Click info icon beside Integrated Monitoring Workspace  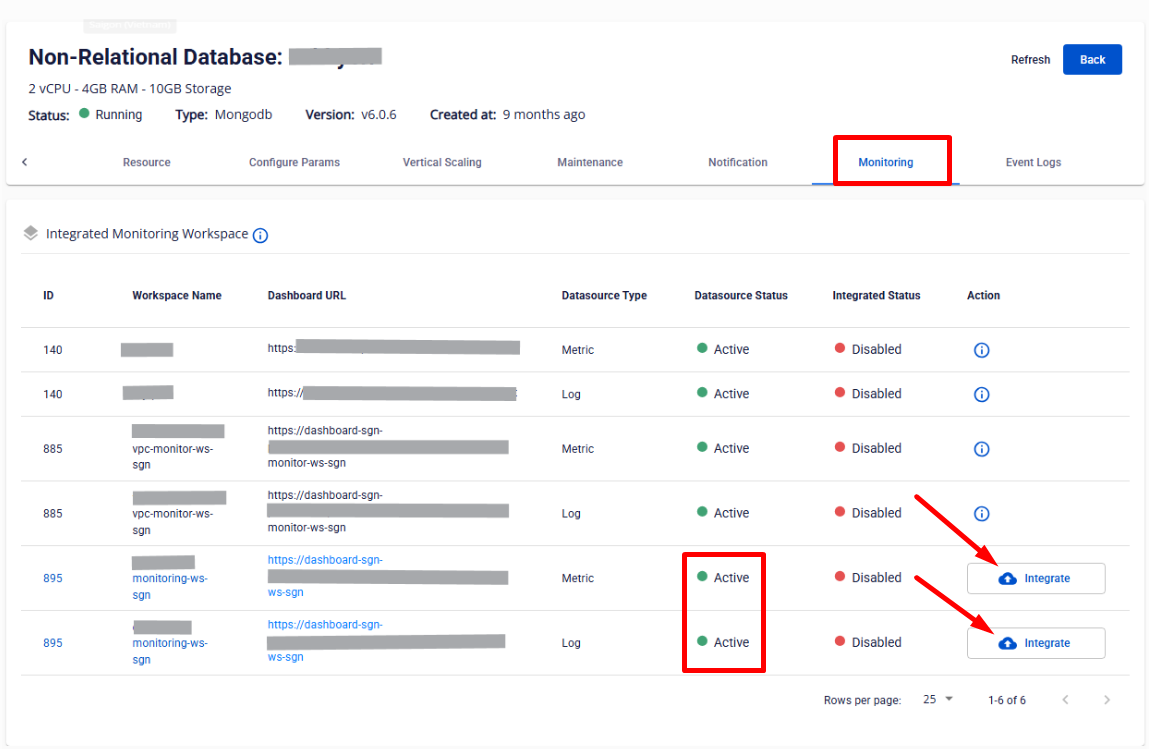pyautogui.click(x=260, y=236)
